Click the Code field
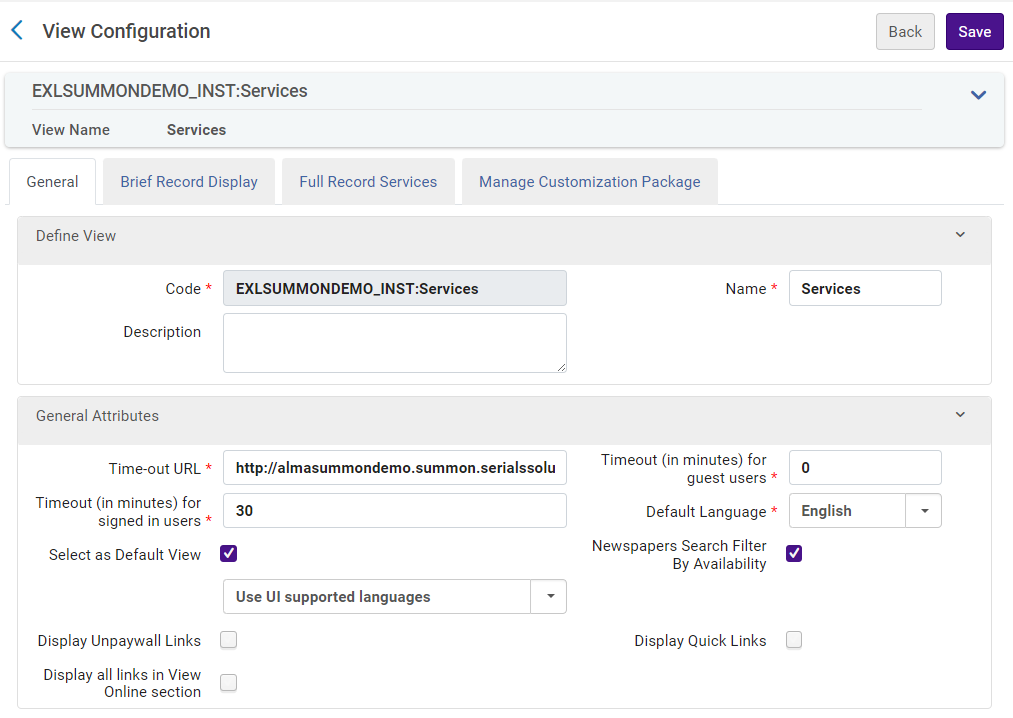Screen dimensions: 1013x718 pos(395,288)
